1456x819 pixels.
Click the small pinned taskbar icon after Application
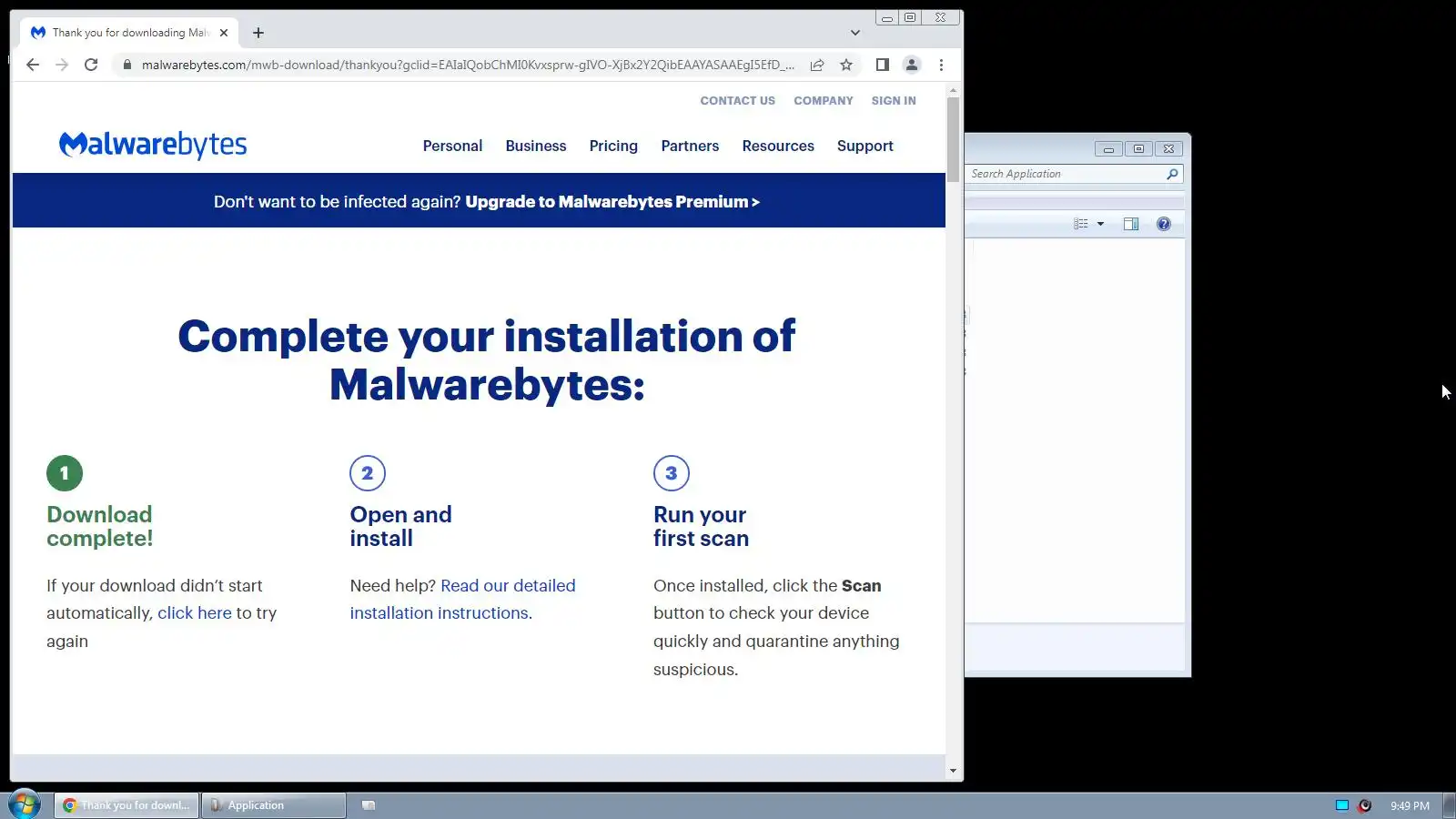[369, 805]
